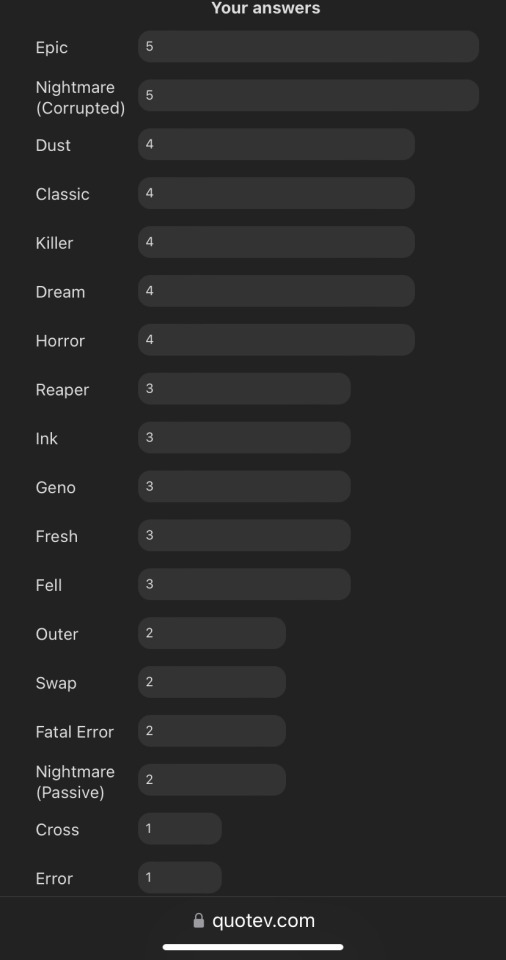Tap the Ink result label
506x960 pixels.
click(x=47, y=438)
